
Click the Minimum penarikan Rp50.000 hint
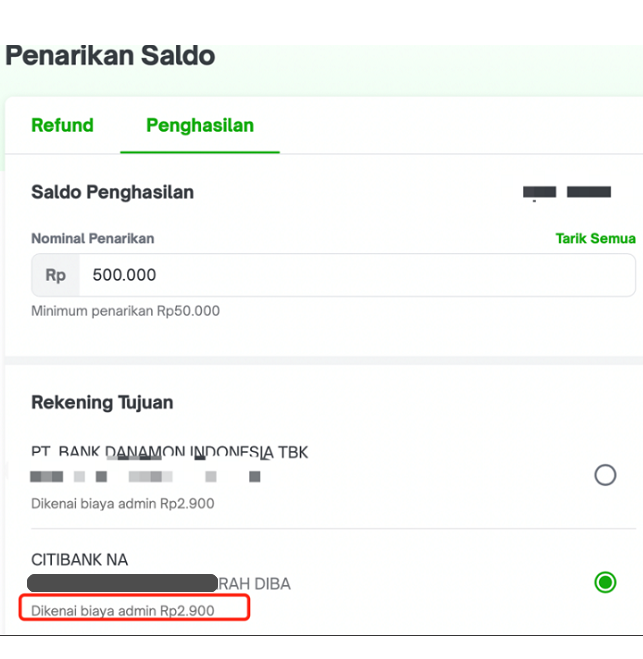point(125,311)
